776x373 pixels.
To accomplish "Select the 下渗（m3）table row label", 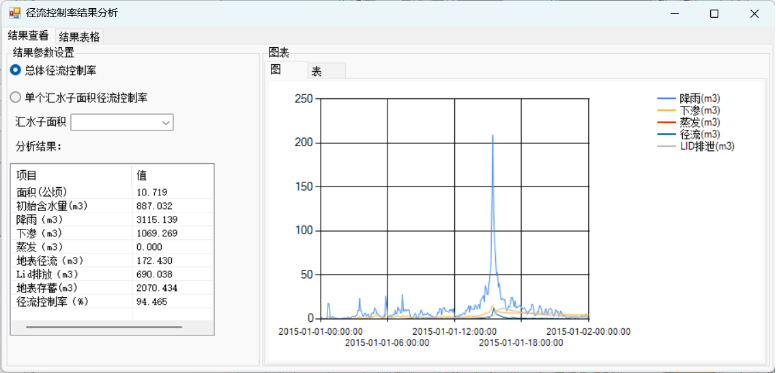I will 41,233.
